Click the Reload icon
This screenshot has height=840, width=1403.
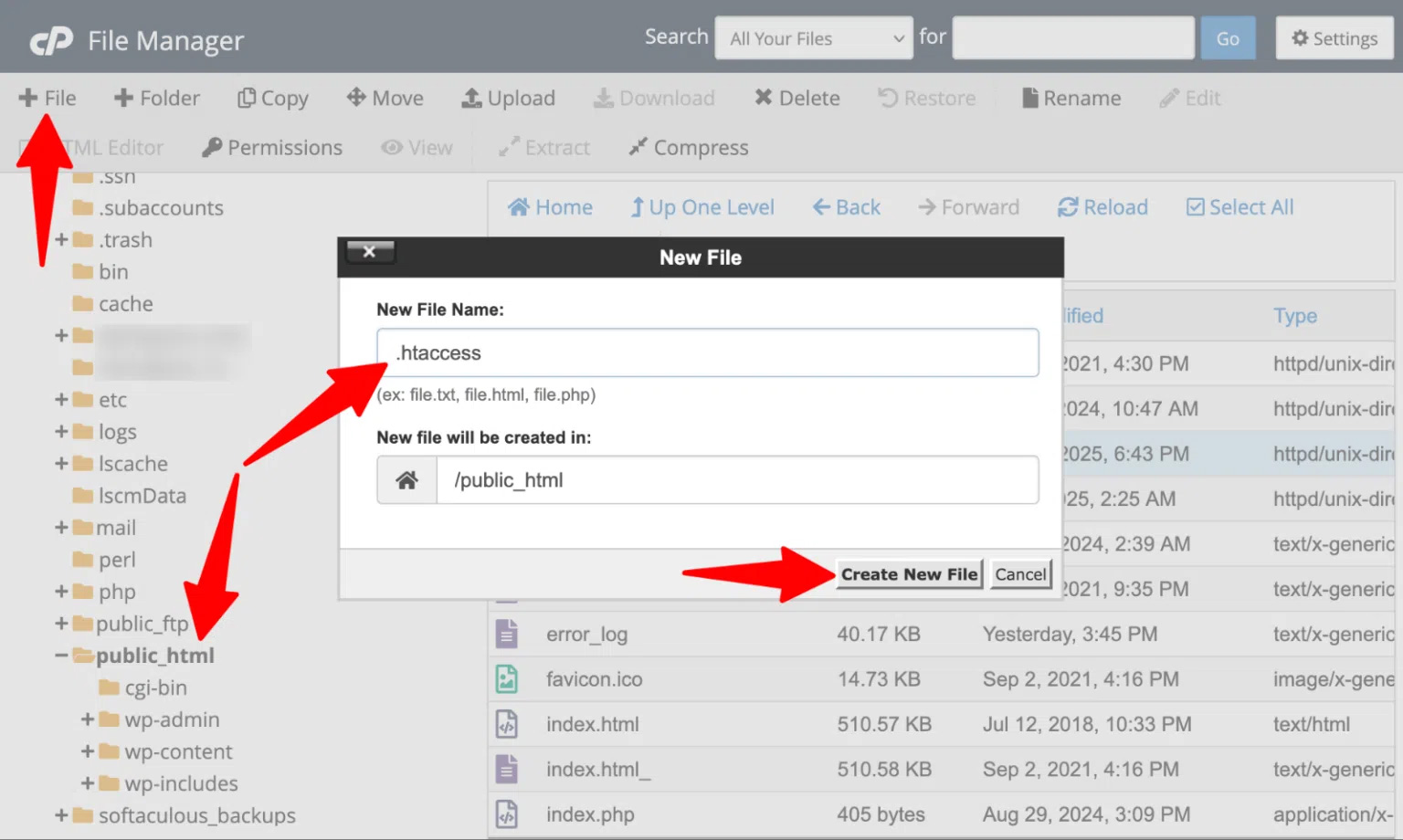pos(1067,207)
